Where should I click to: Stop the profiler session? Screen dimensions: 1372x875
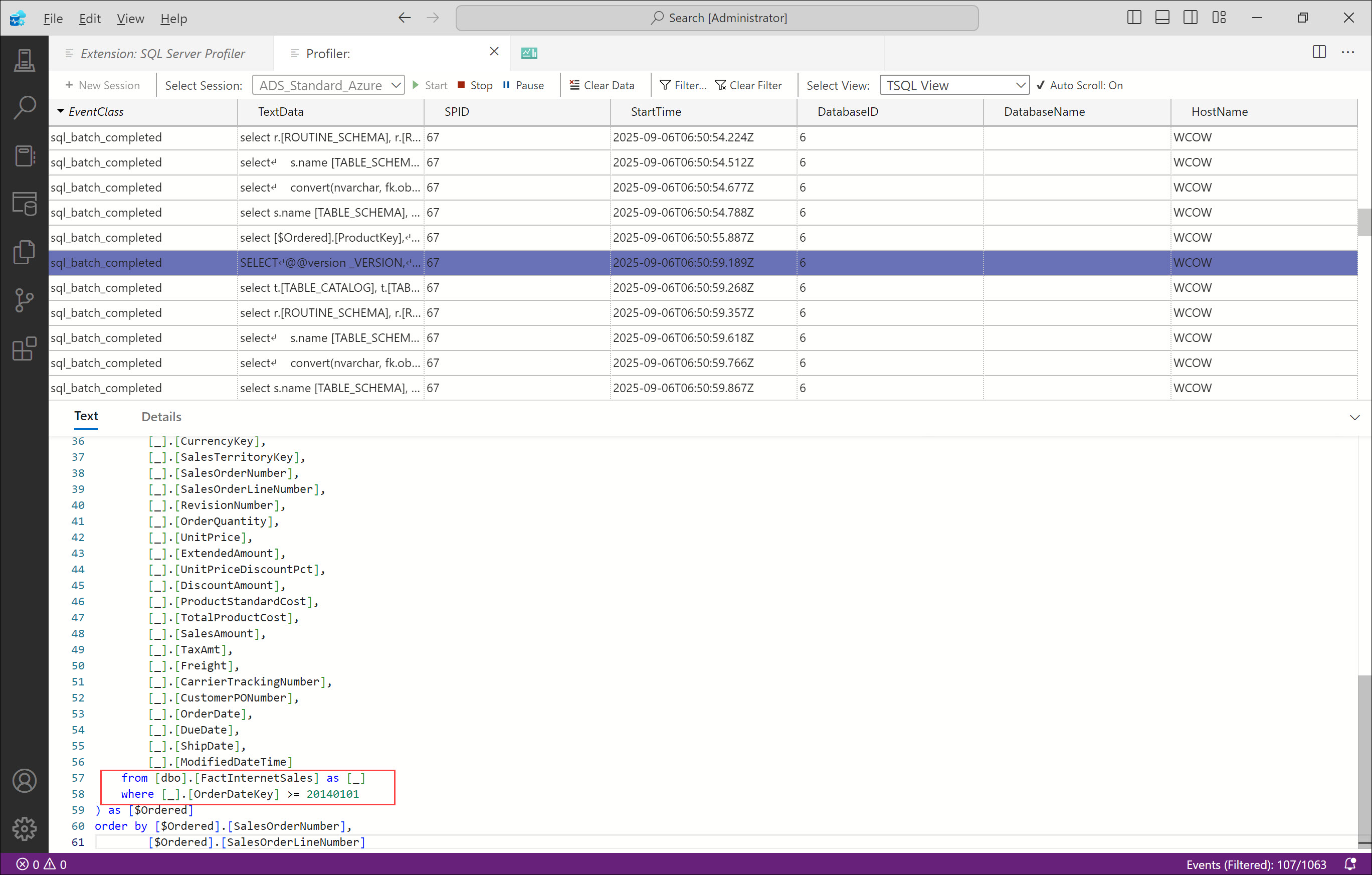(475, 86)
